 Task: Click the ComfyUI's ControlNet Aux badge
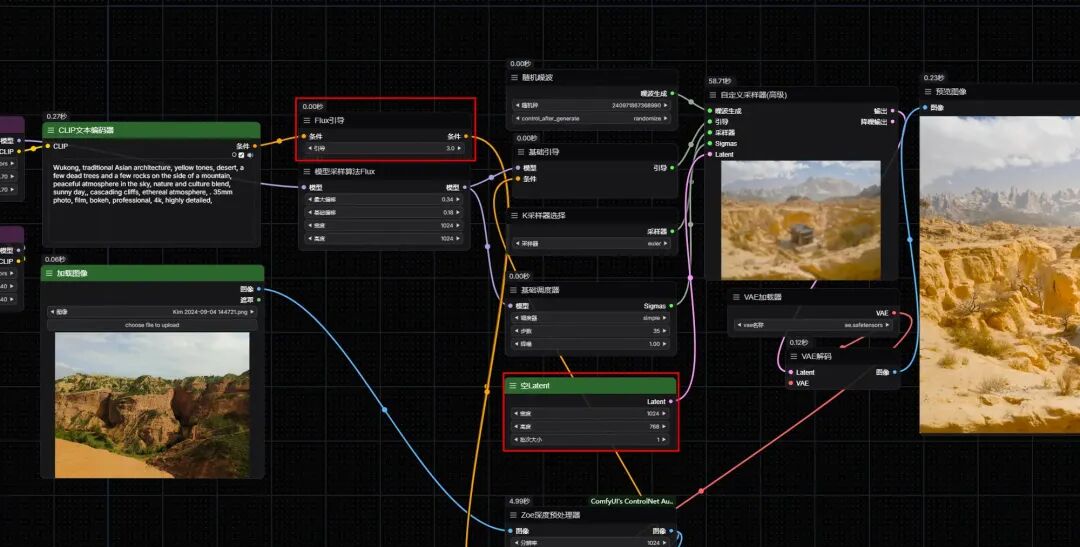(632, 502)
